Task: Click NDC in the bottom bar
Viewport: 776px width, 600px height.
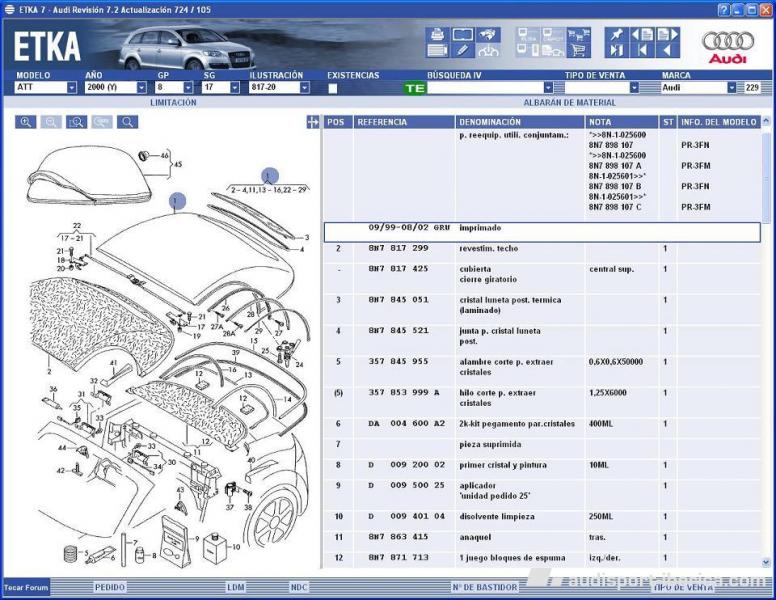Action: (x=299, y=587)
